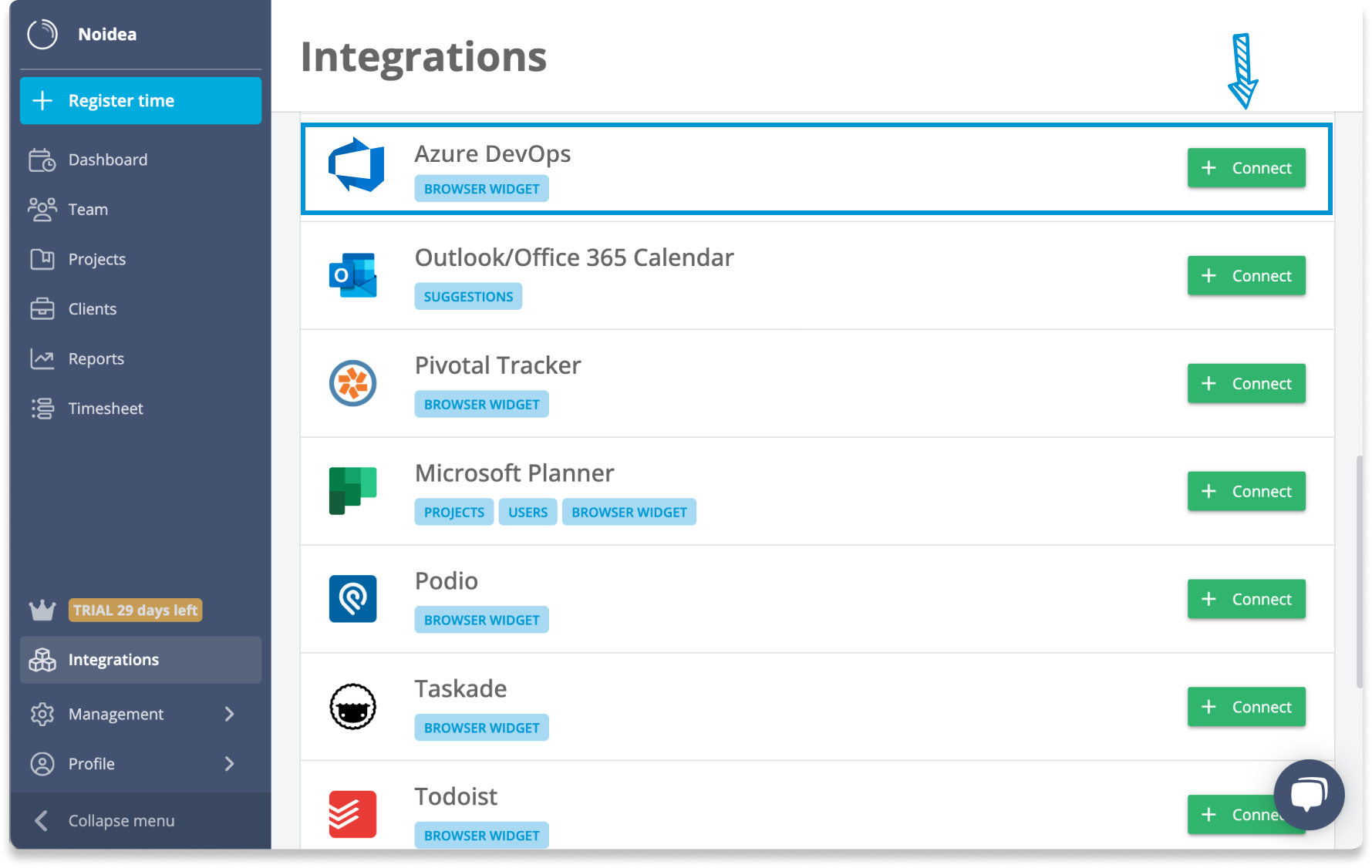Click the Register time button
1372x868 pixels.
(140, 100)
